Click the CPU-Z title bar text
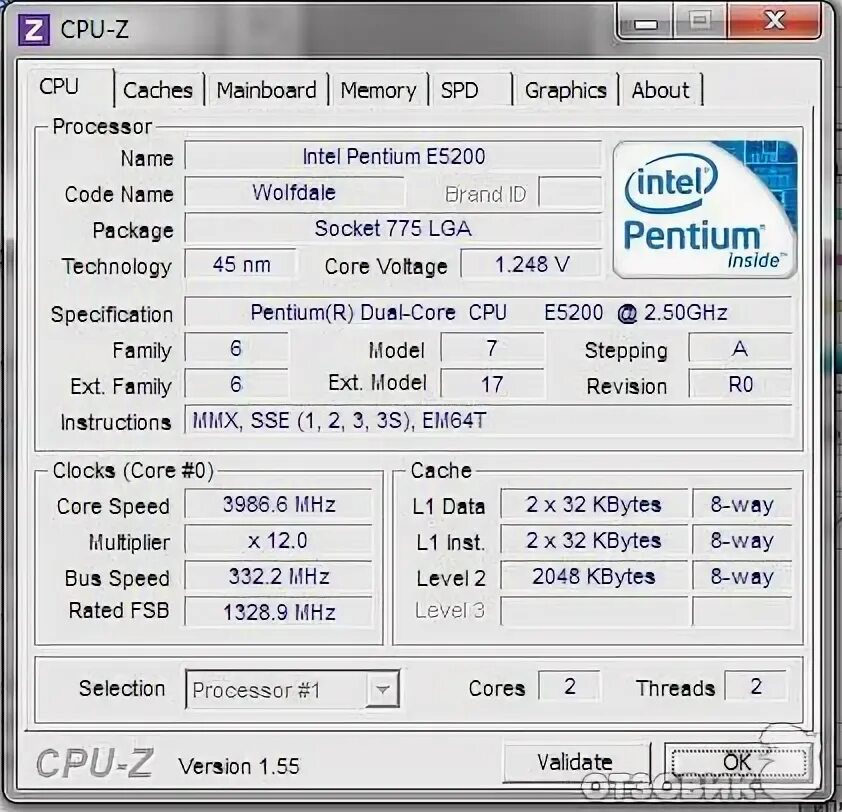 tap(95, 30)
